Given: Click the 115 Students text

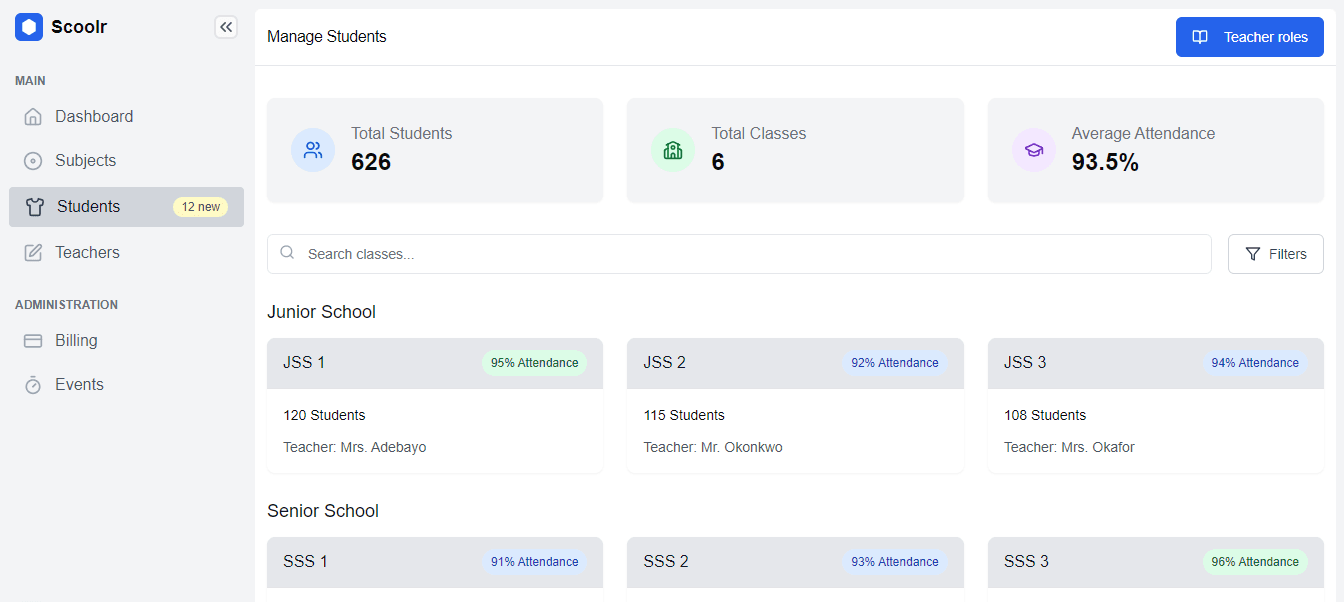Looking at the screenshot, I should coord(684,415).
